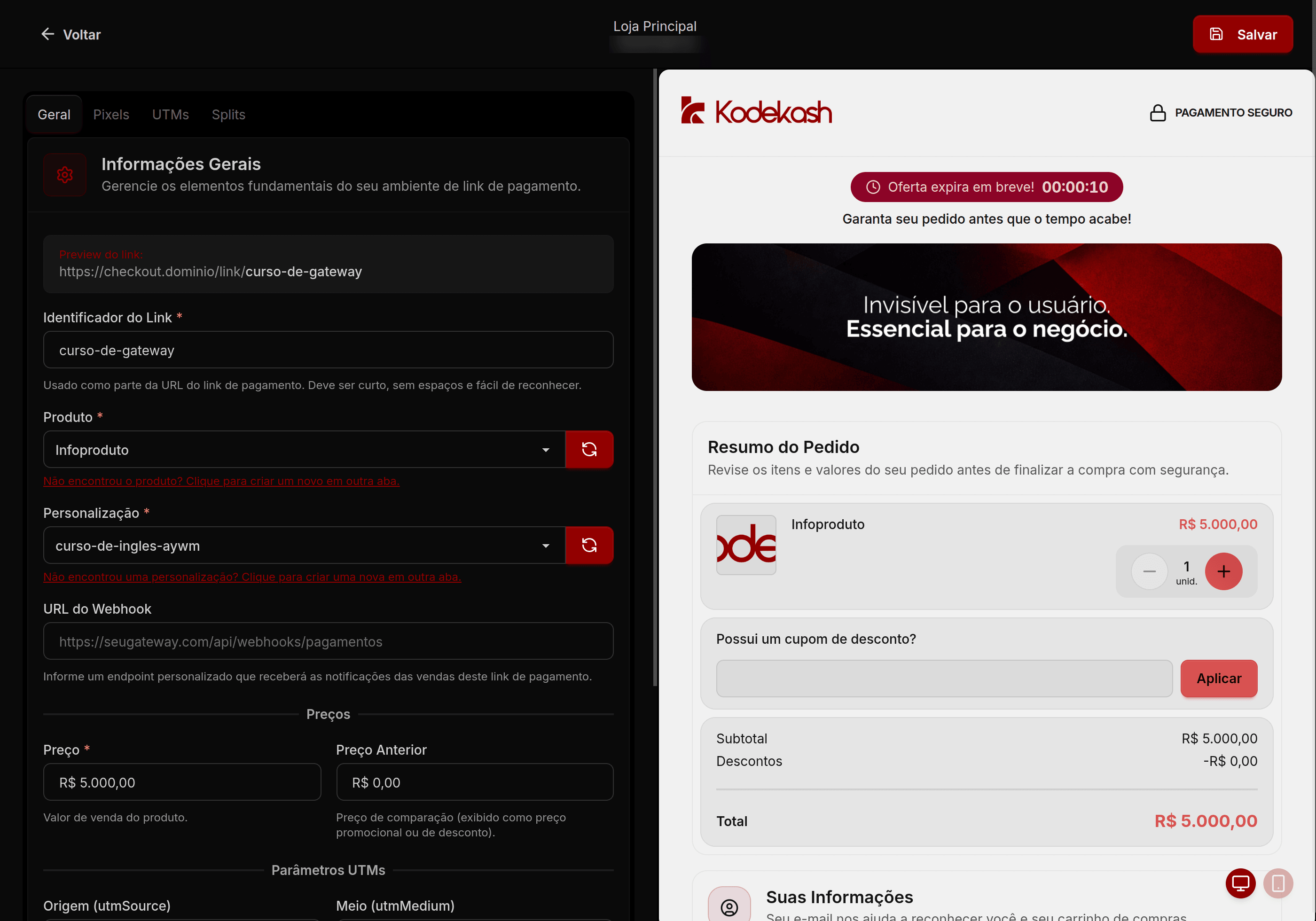Switch to the UTMs tab
The width and height of the screenshot is (1316, 921).
(x=170, y=115)
